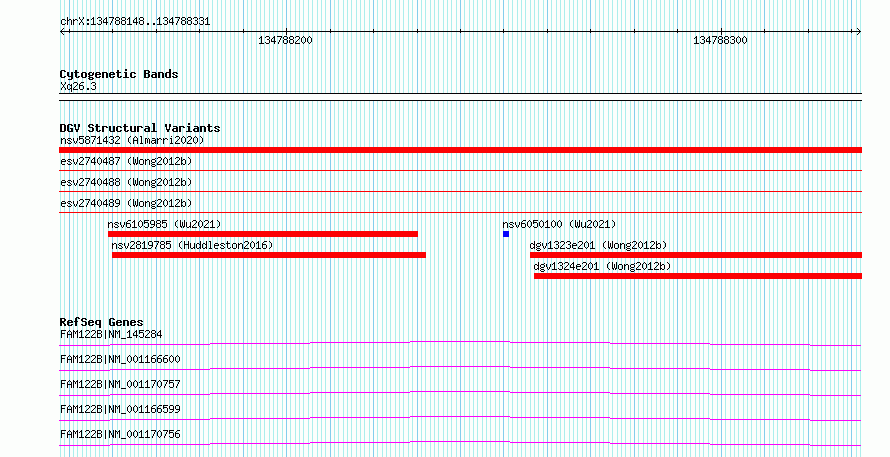Open variant nsv6105985 (Wu2021) label
This screenshot has height=457, width=890.
tap(165, 224)
